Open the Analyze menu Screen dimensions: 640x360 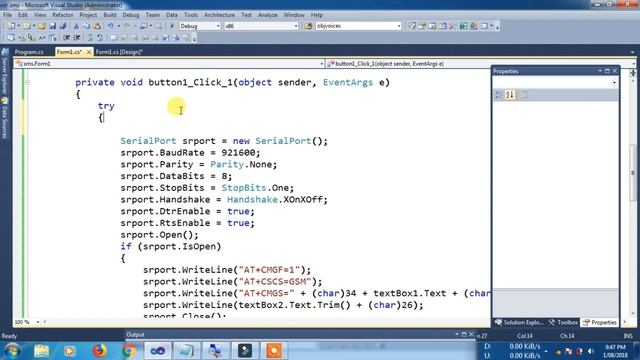(267, 15)
